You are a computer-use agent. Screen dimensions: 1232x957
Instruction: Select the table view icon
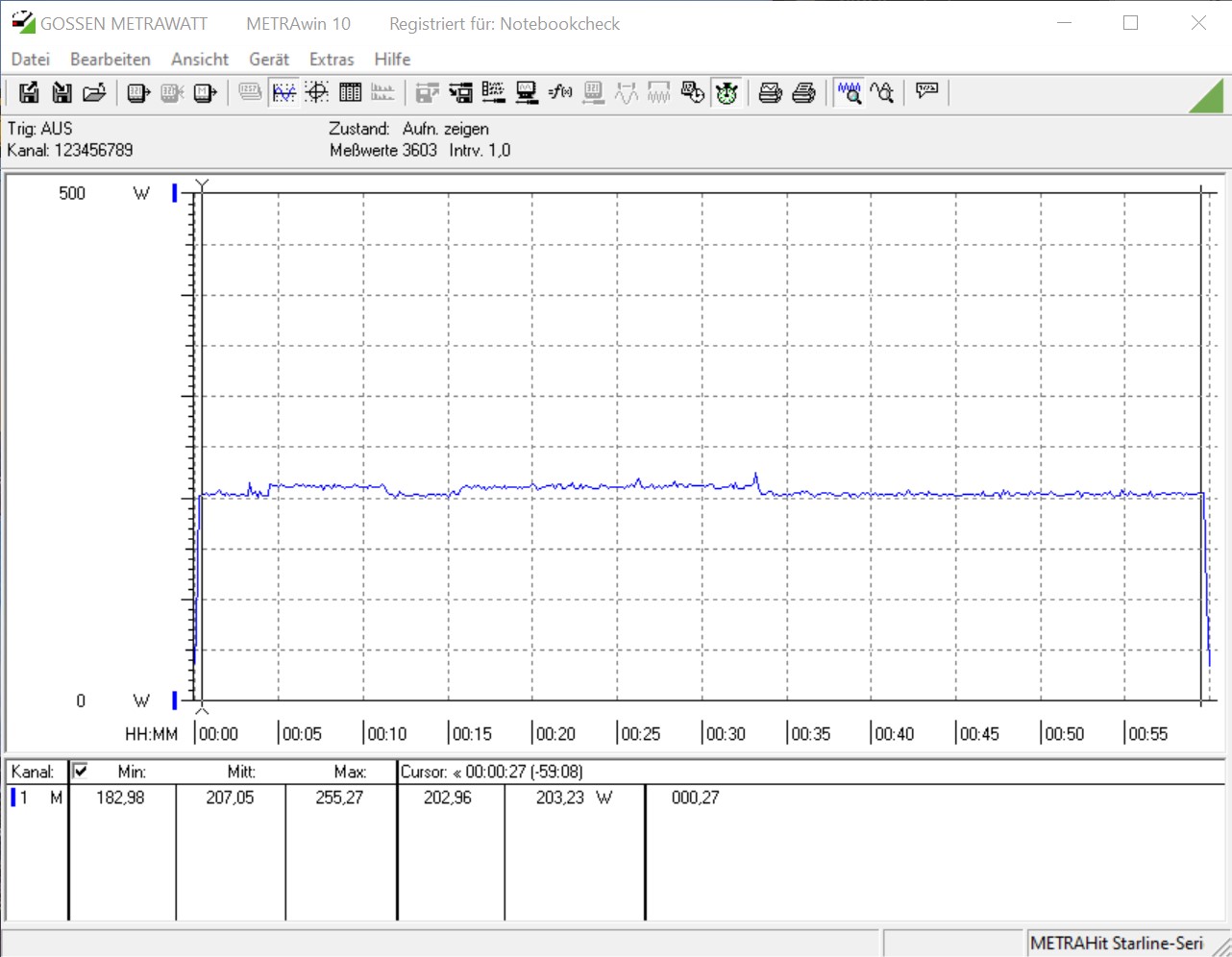(x=351, y=92)
